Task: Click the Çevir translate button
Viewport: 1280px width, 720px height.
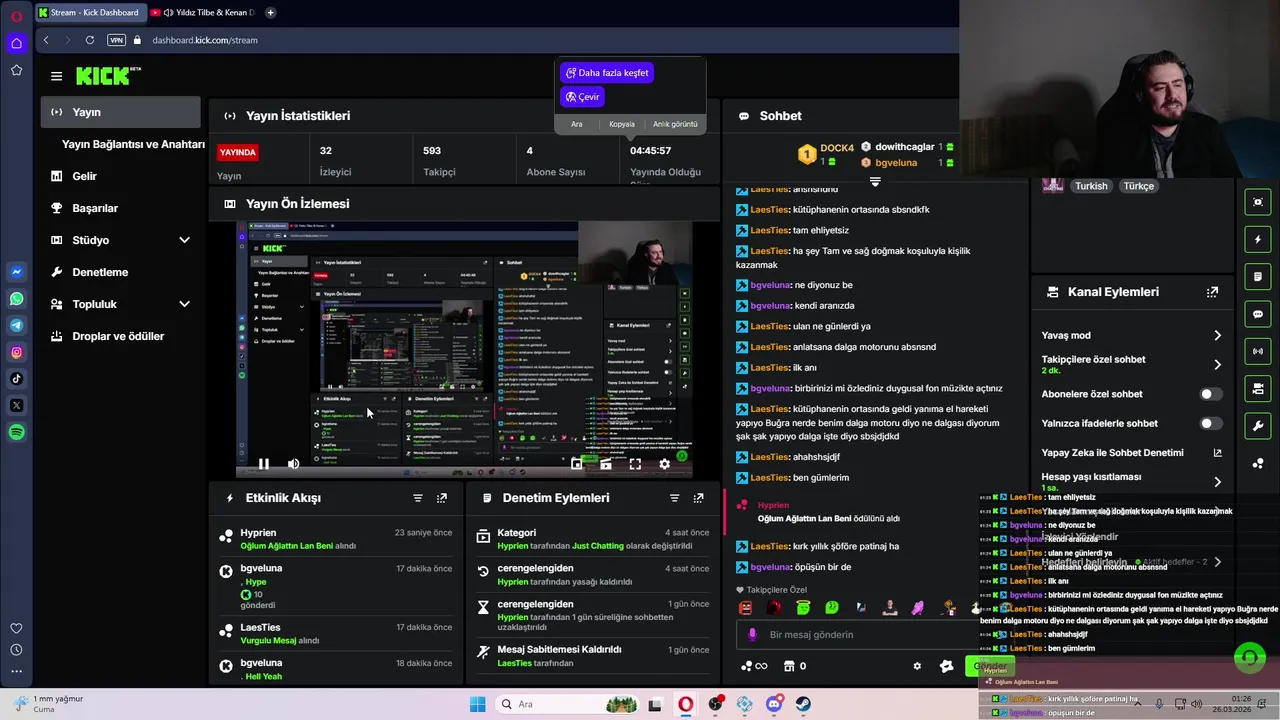Action: 582,97
